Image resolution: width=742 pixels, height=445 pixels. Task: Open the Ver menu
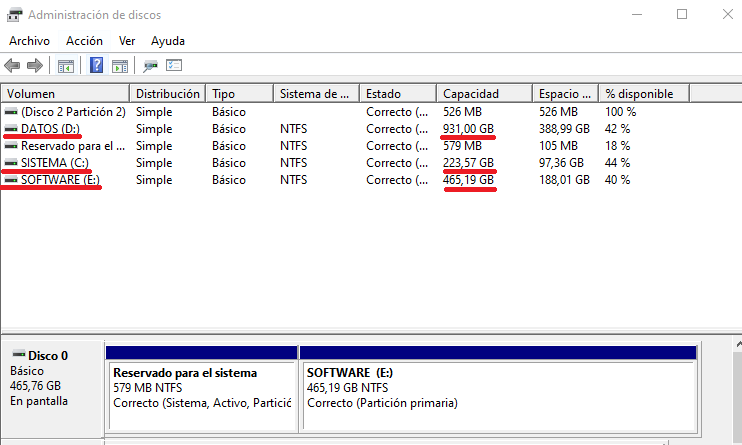[127, 41]
